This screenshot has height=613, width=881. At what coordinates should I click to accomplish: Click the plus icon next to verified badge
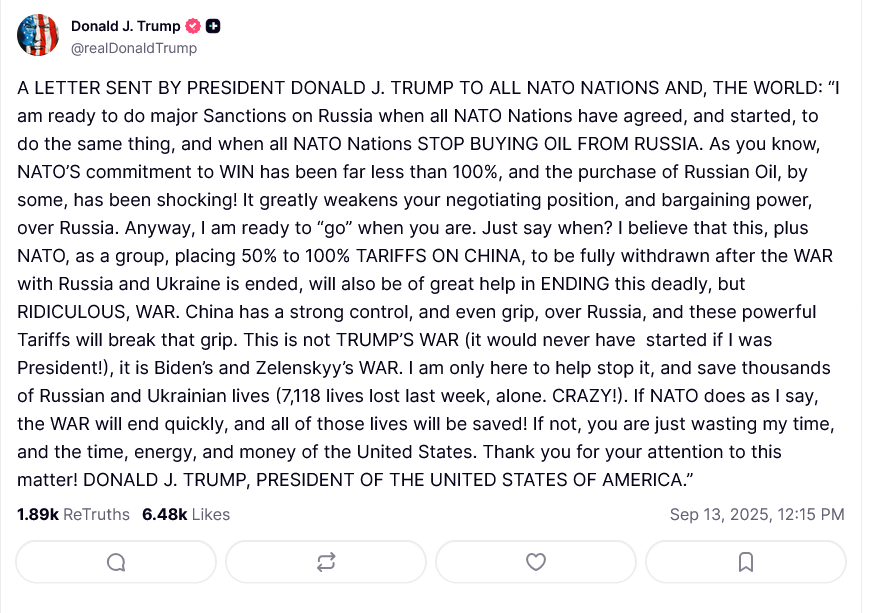coord(213,27)
